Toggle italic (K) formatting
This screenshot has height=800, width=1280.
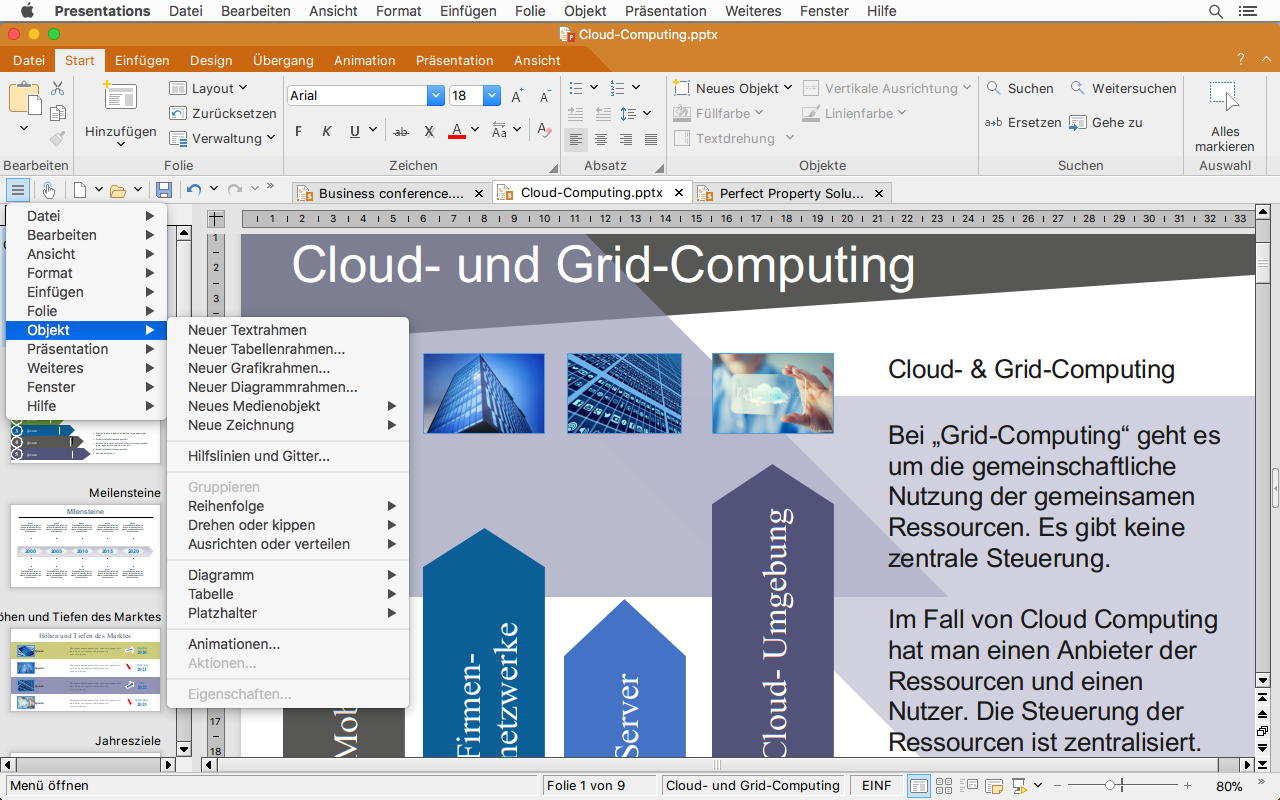[x=326, y=131]
